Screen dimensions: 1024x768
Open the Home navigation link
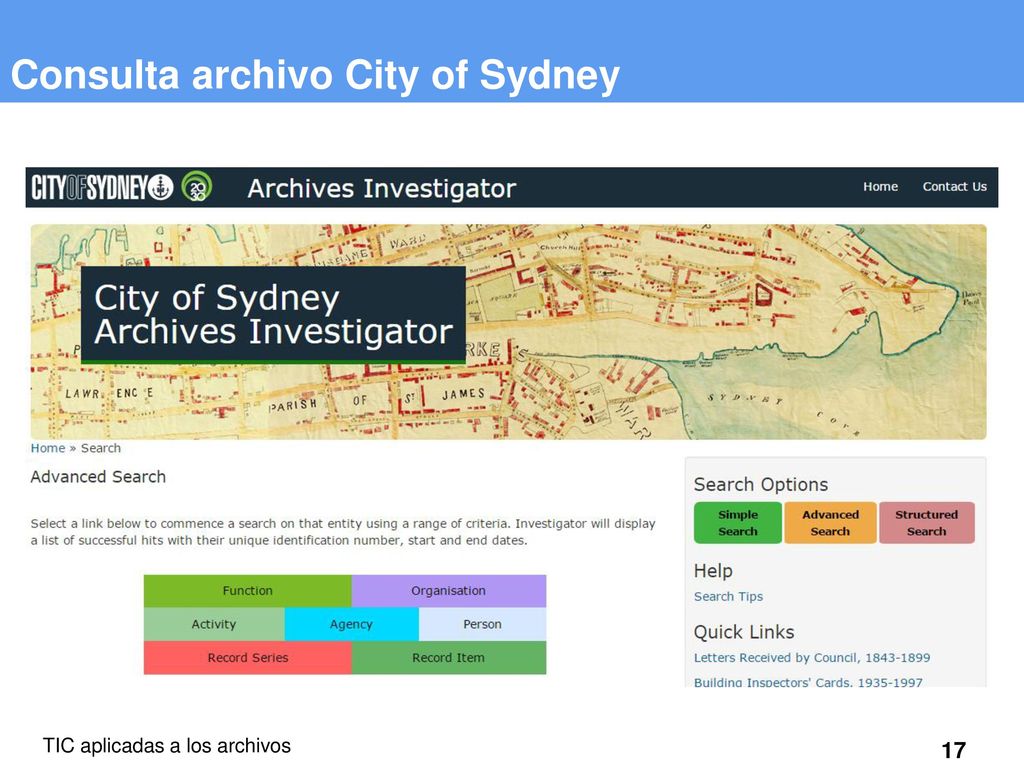[880, 187]
